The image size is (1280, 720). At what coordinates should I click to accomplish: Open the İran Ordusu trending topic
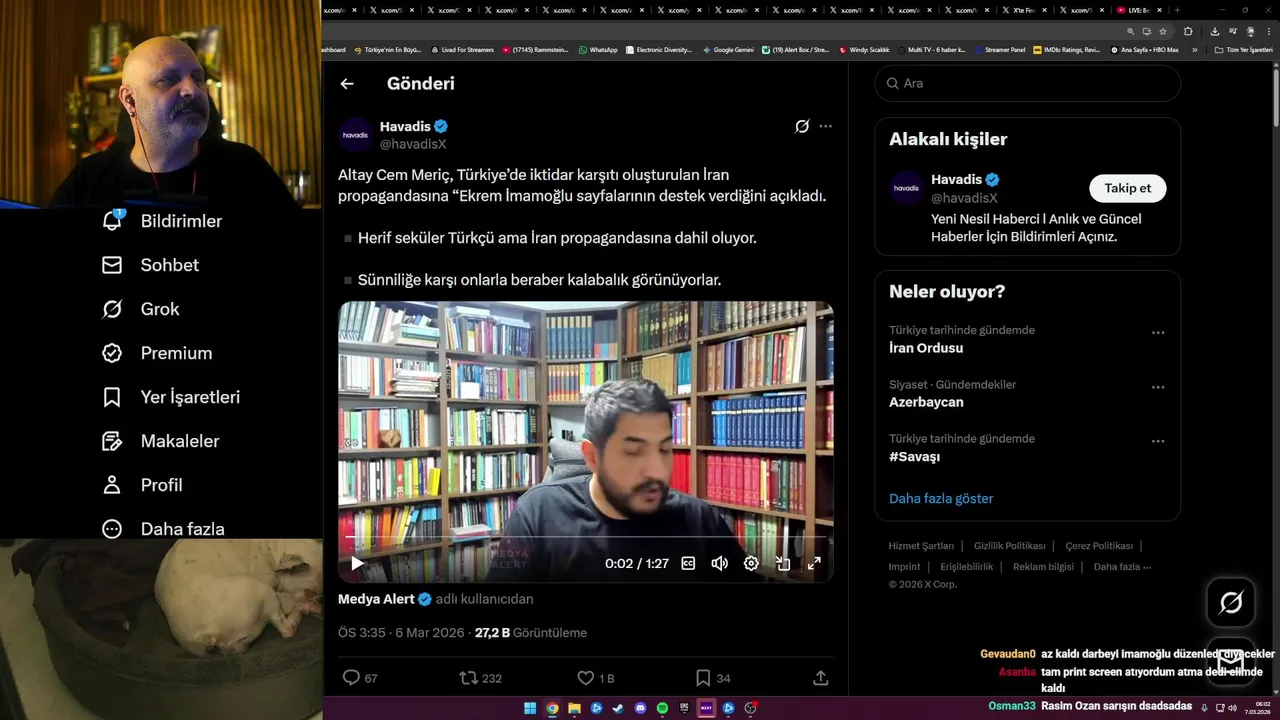click(x=926, y=348)
